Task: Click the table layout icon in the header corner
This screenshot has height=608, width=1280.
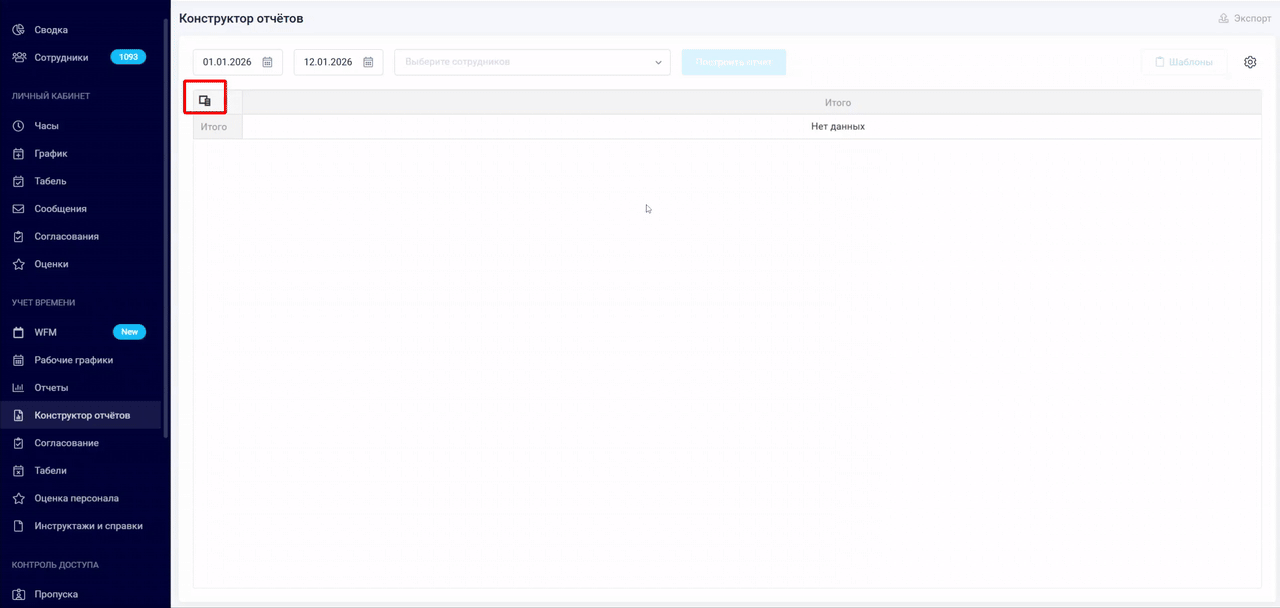Action: [x=205, y=101]
